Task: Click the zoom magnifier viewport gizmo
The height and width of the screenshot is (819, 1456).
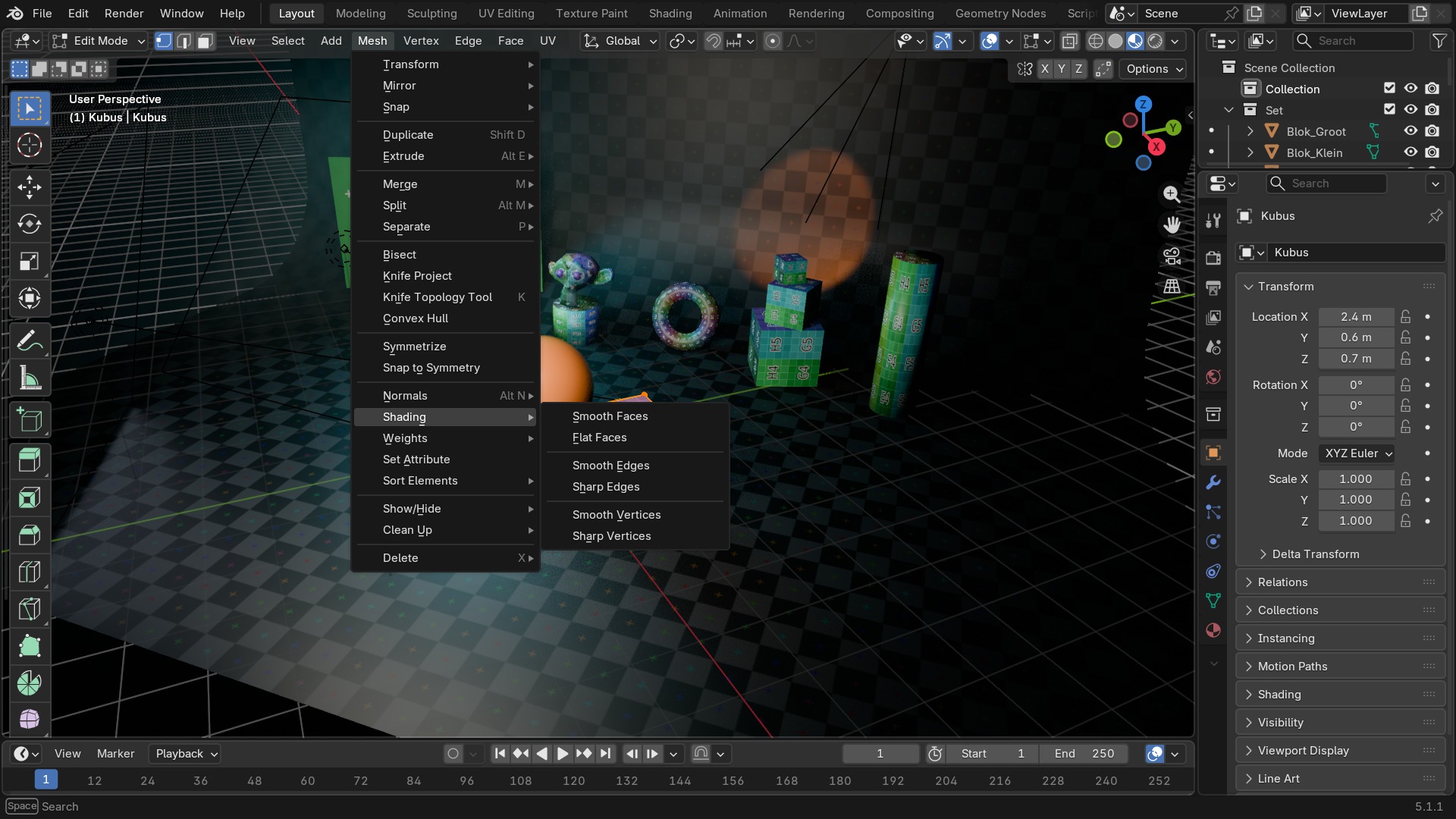Action: click(1172, 194)
